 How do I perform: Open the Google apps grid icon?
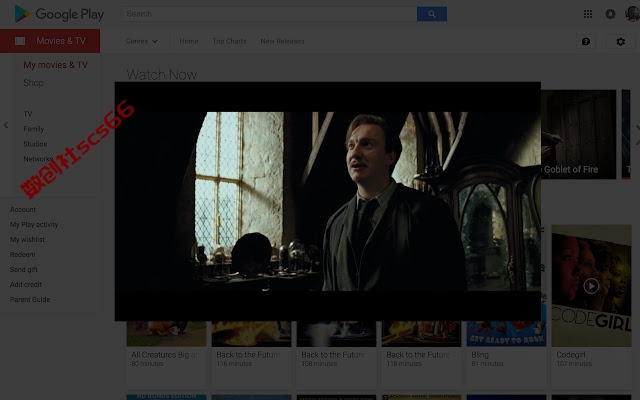click(588, 14)
